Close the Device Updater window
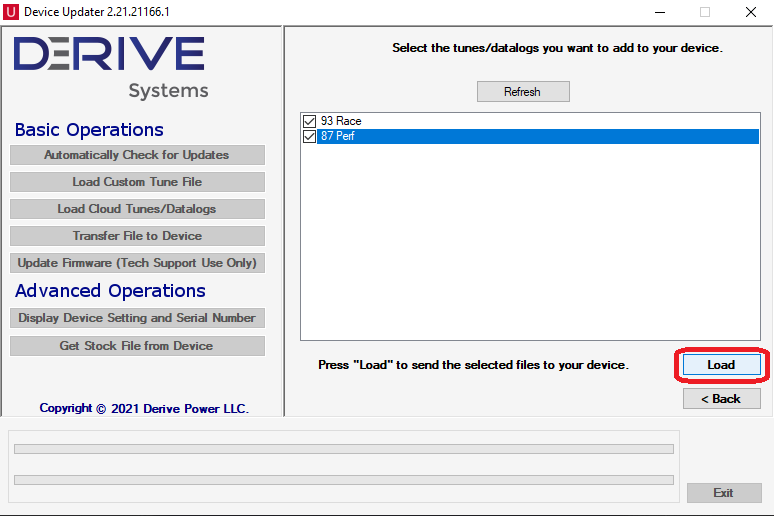Image resolution: width=774 pixels, height=516 pixels. point(751,12)
